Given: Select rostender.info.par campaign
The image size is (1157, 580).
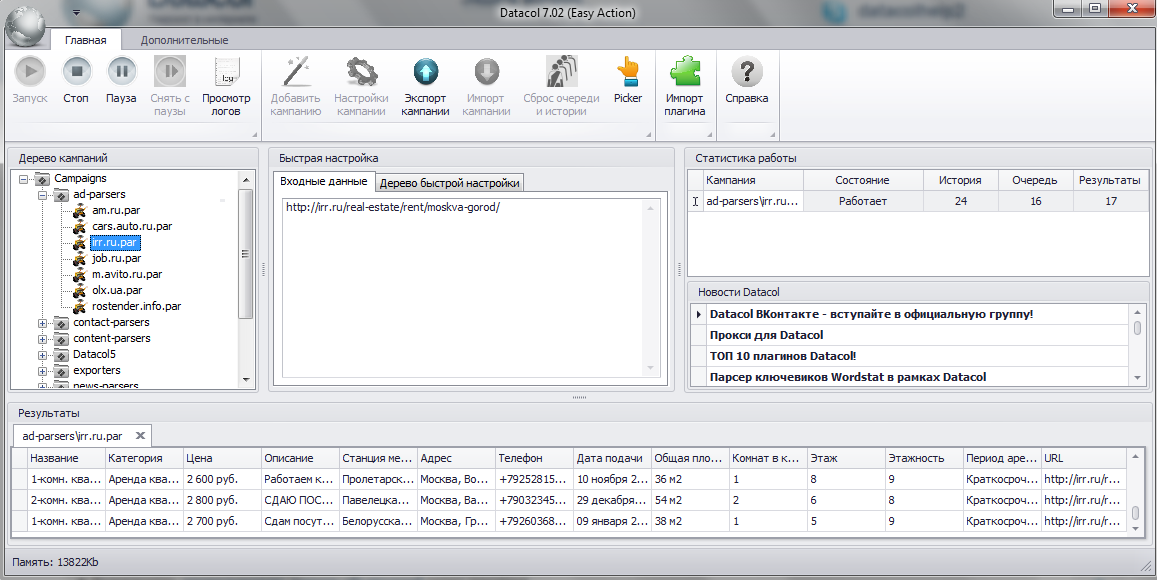Looking at the screenshot, I should point(137,306).
